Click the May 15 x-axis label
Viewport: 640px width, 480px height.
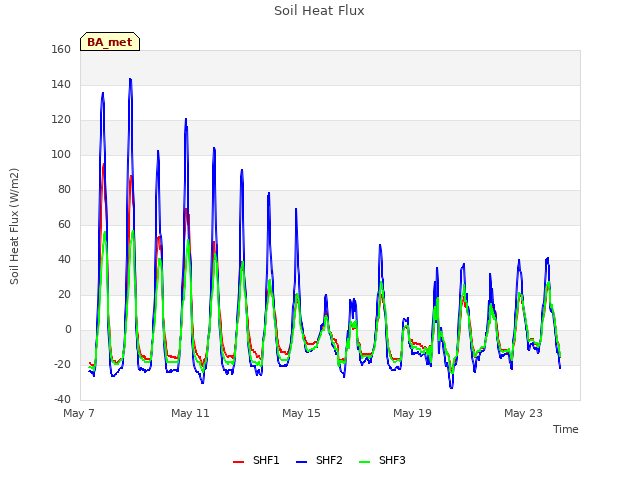click(x=301, y=413)
